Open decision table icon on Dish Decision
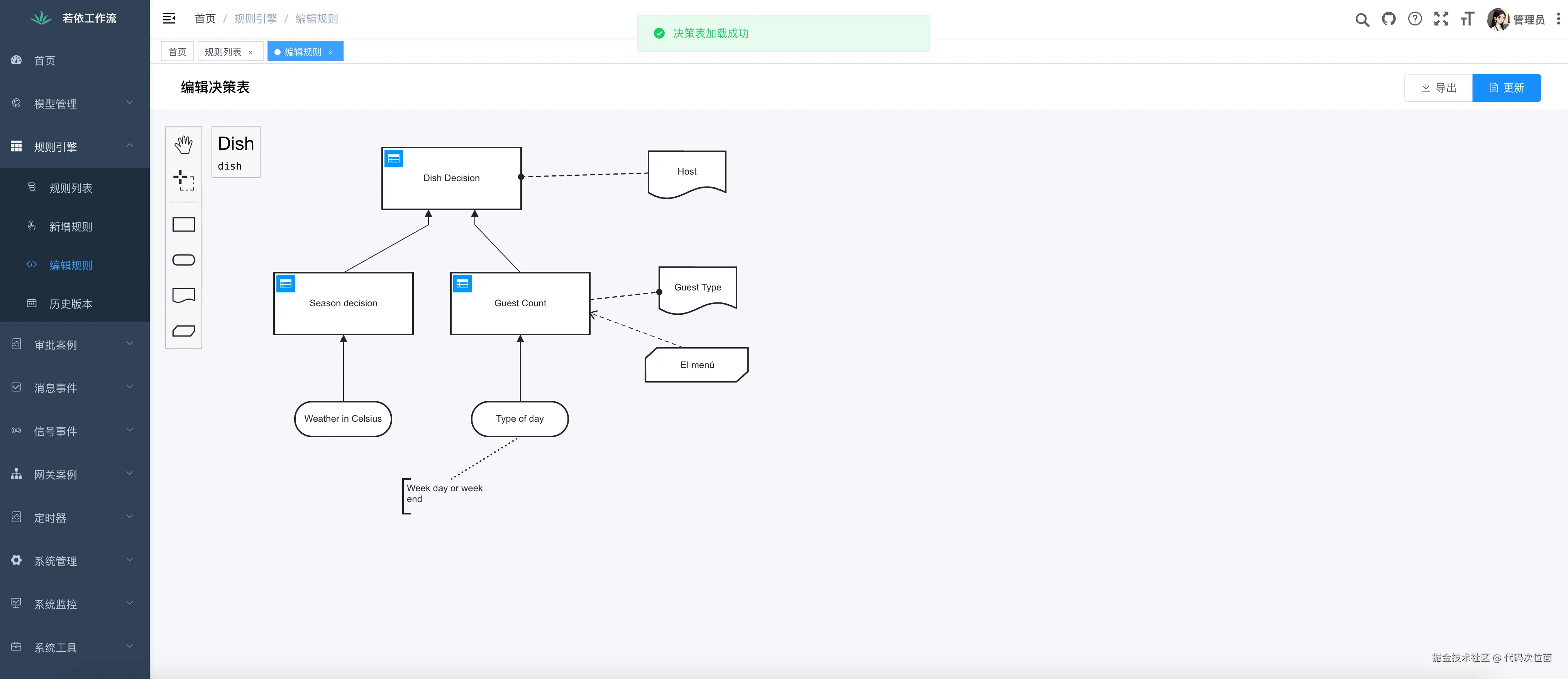Image resolution: width=1568 pixels, height=679 pixels. pos(394,159)
